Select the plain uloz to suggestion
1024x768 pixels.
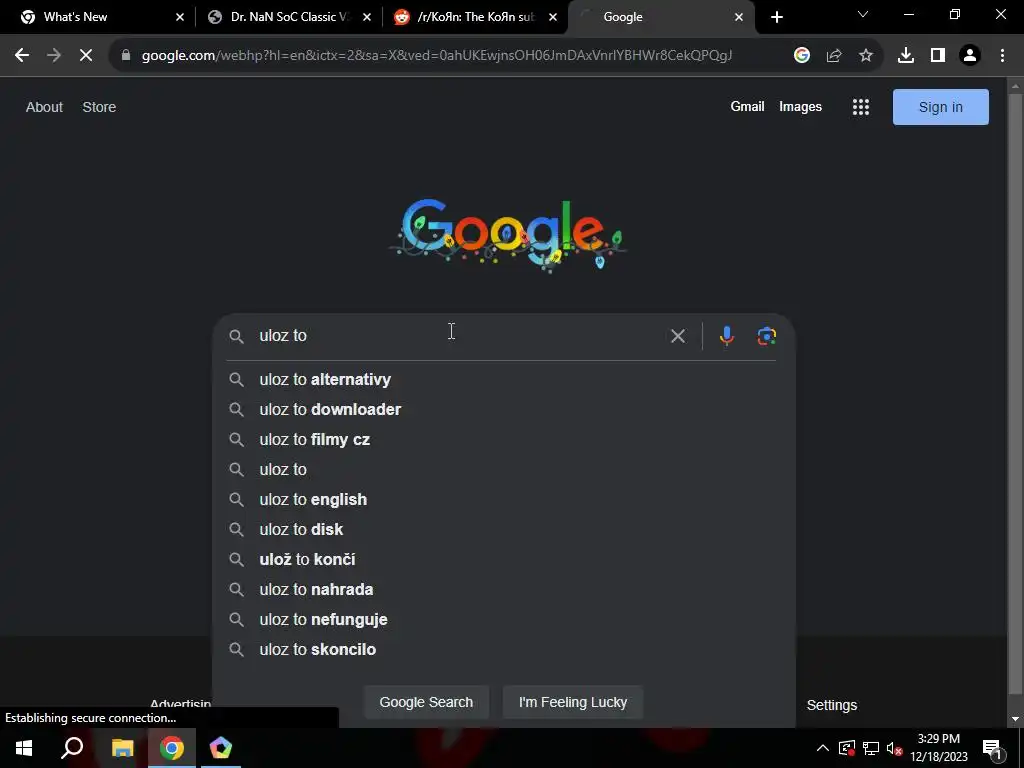click(x=504, y=470)
